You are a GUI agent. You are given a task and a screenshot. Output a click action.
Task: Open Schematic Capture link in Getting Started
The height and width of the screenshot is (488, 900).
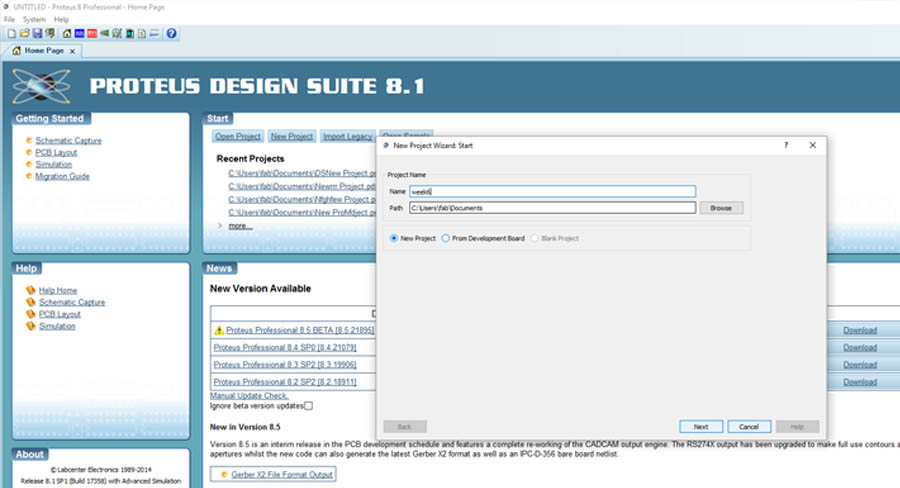click(68, 141)
